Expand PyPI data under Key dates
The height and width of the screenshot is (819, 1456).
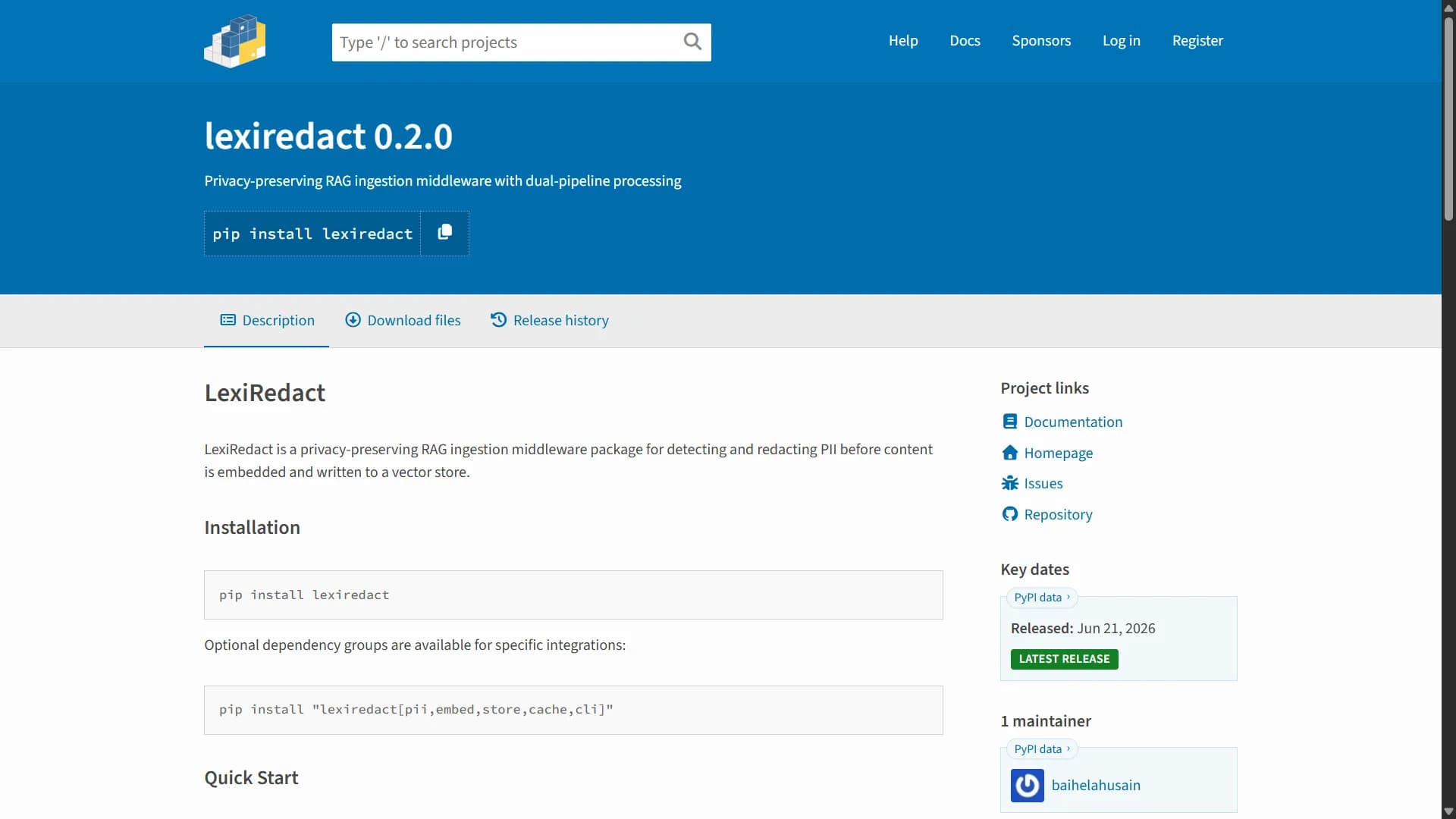pos(1042,598)
